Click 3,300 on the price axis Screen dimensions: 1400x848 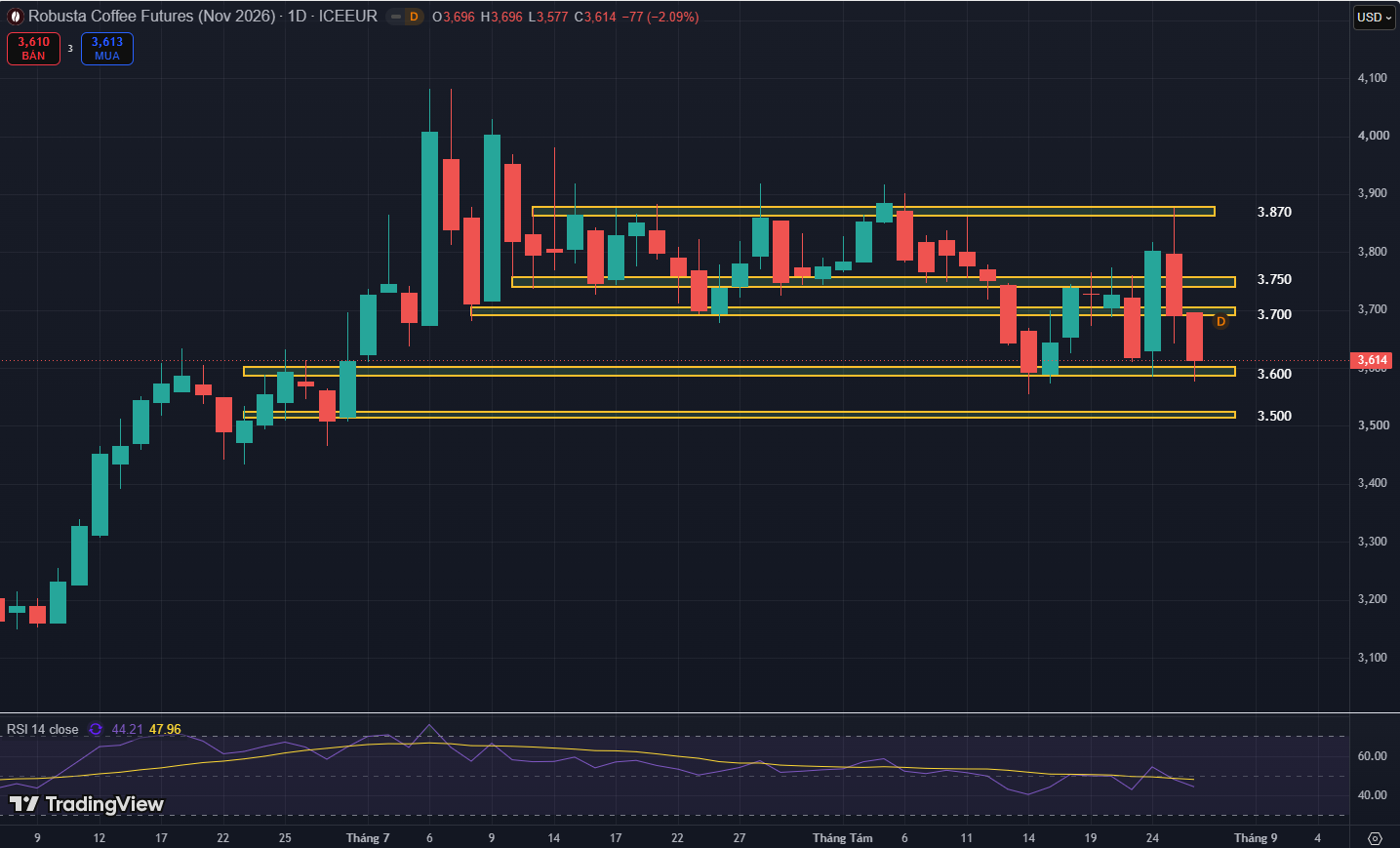tap(1373, 542)
